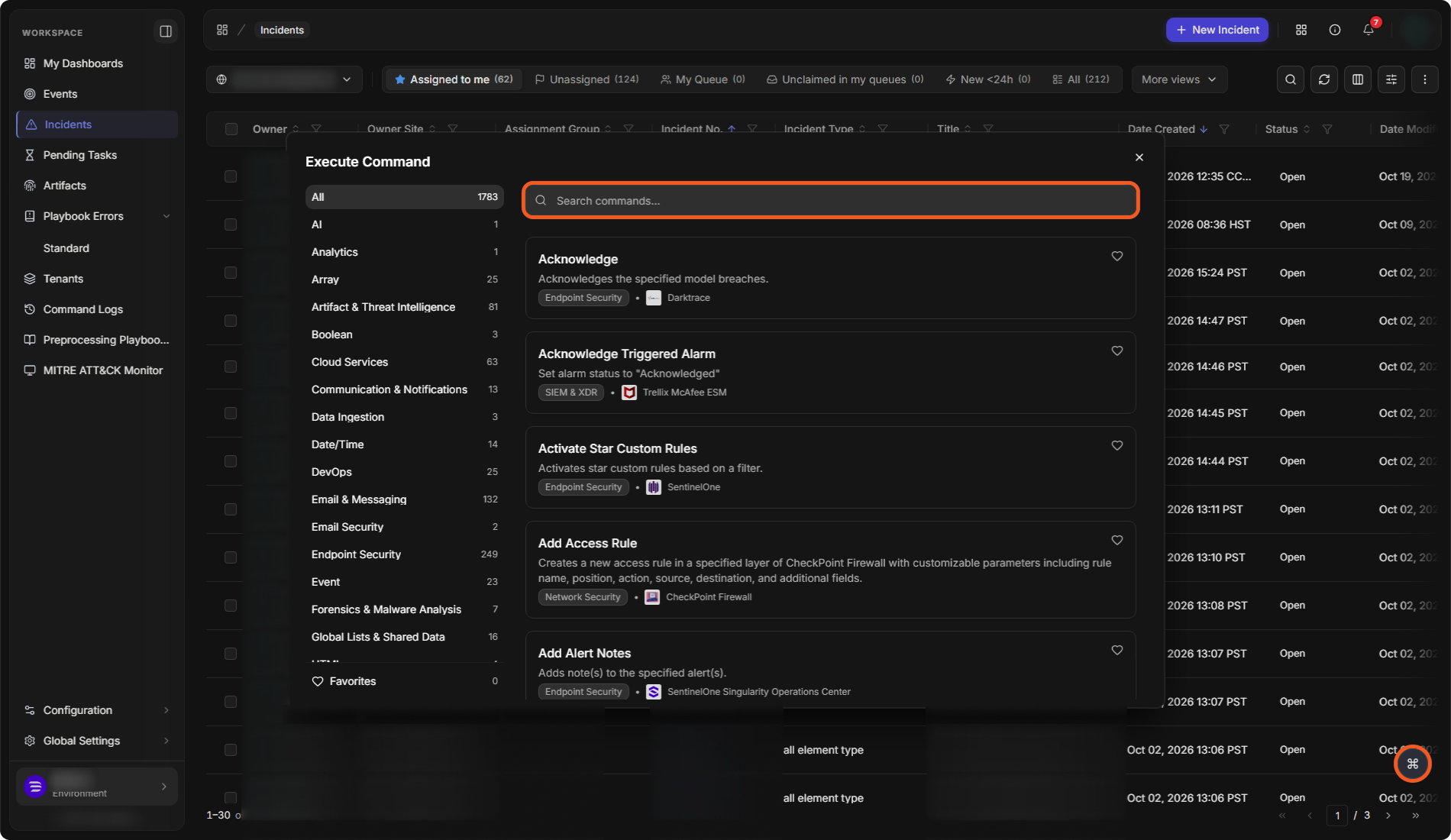The image size is (1451, 840).
Task: Expand the Configuration menu
Action: coord(97,710)
